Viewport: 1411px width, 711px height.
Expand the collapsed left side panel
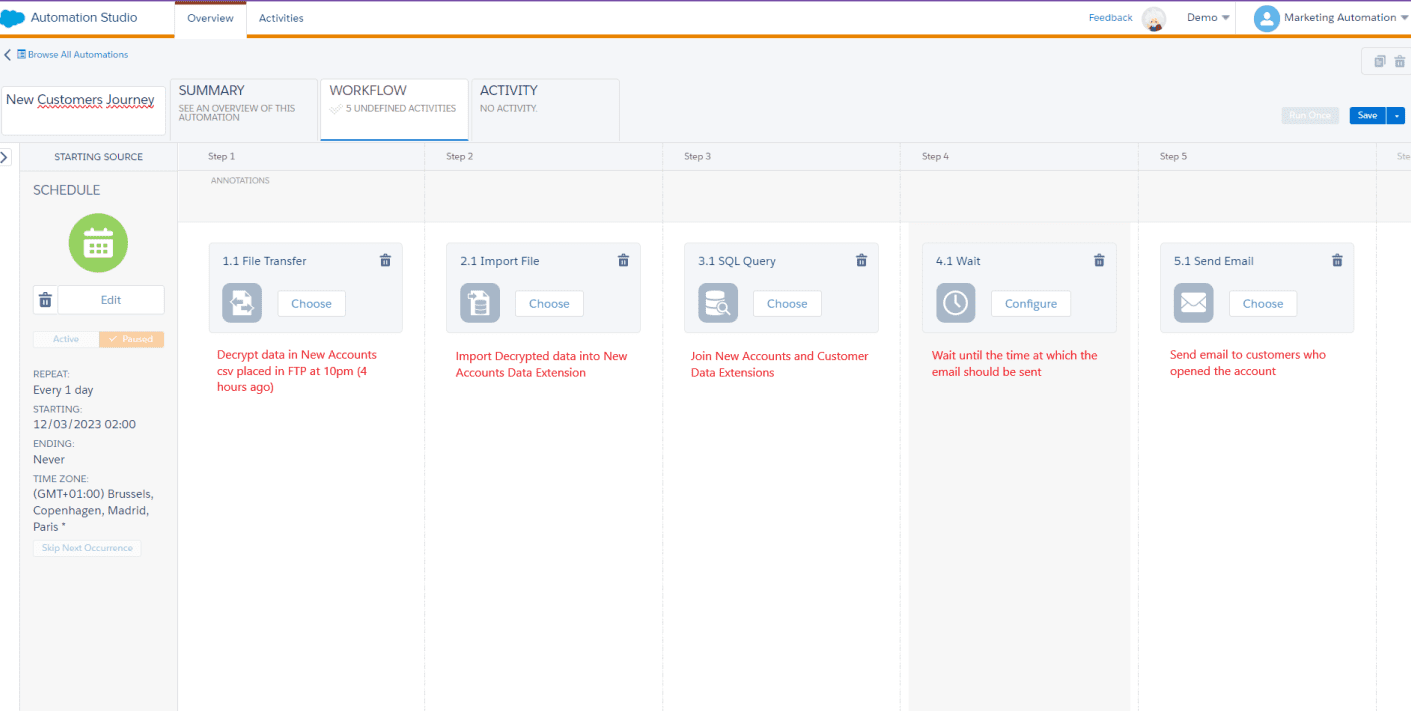5,157
